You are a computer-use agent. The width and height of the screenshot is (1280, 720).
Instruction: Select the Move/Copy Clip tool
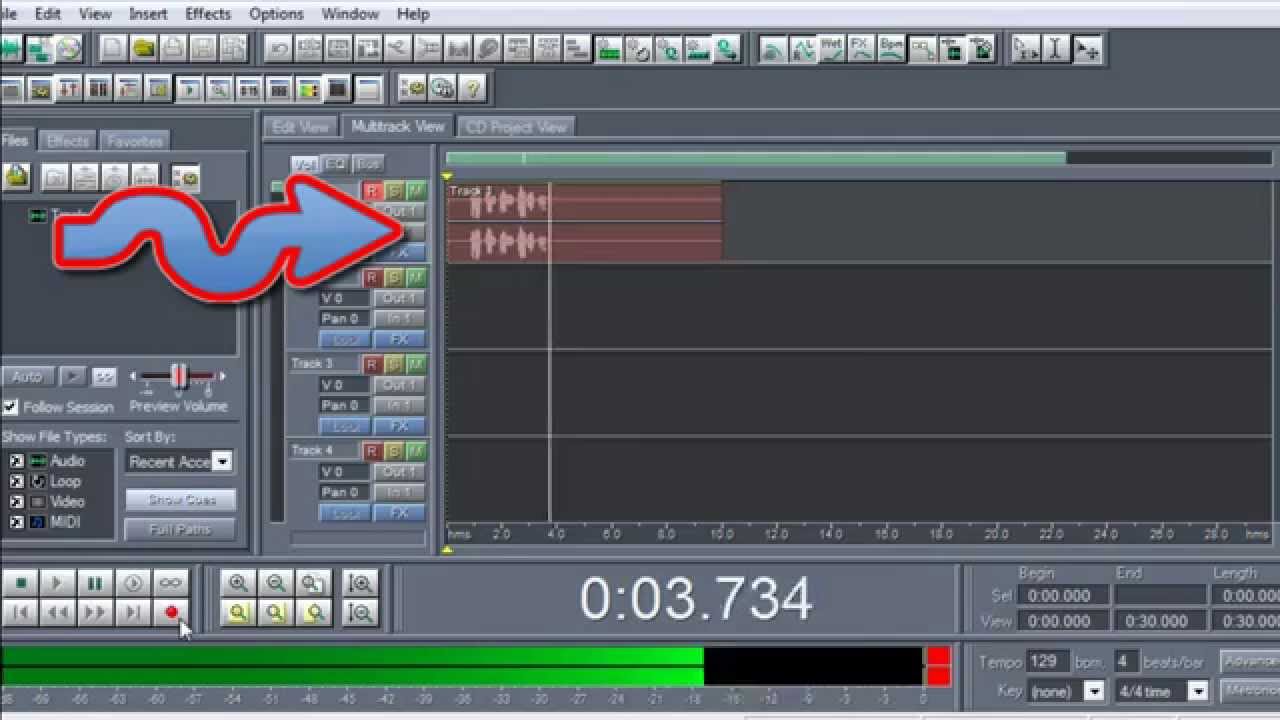1087,48
